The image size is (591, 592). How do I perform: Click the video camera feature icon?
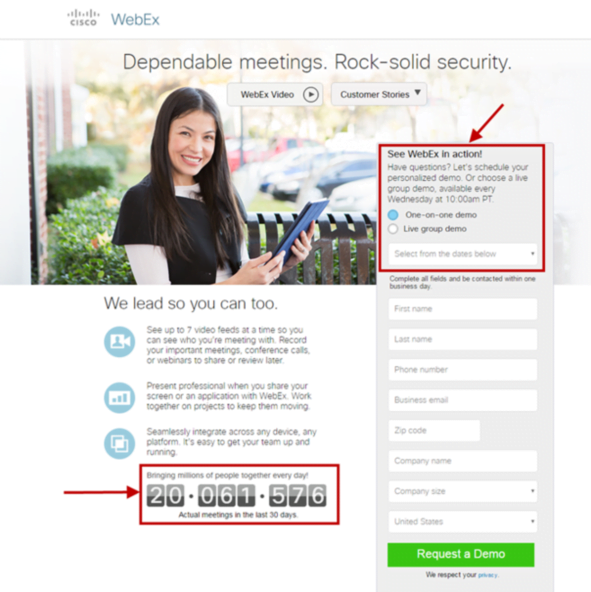point(119,342)
